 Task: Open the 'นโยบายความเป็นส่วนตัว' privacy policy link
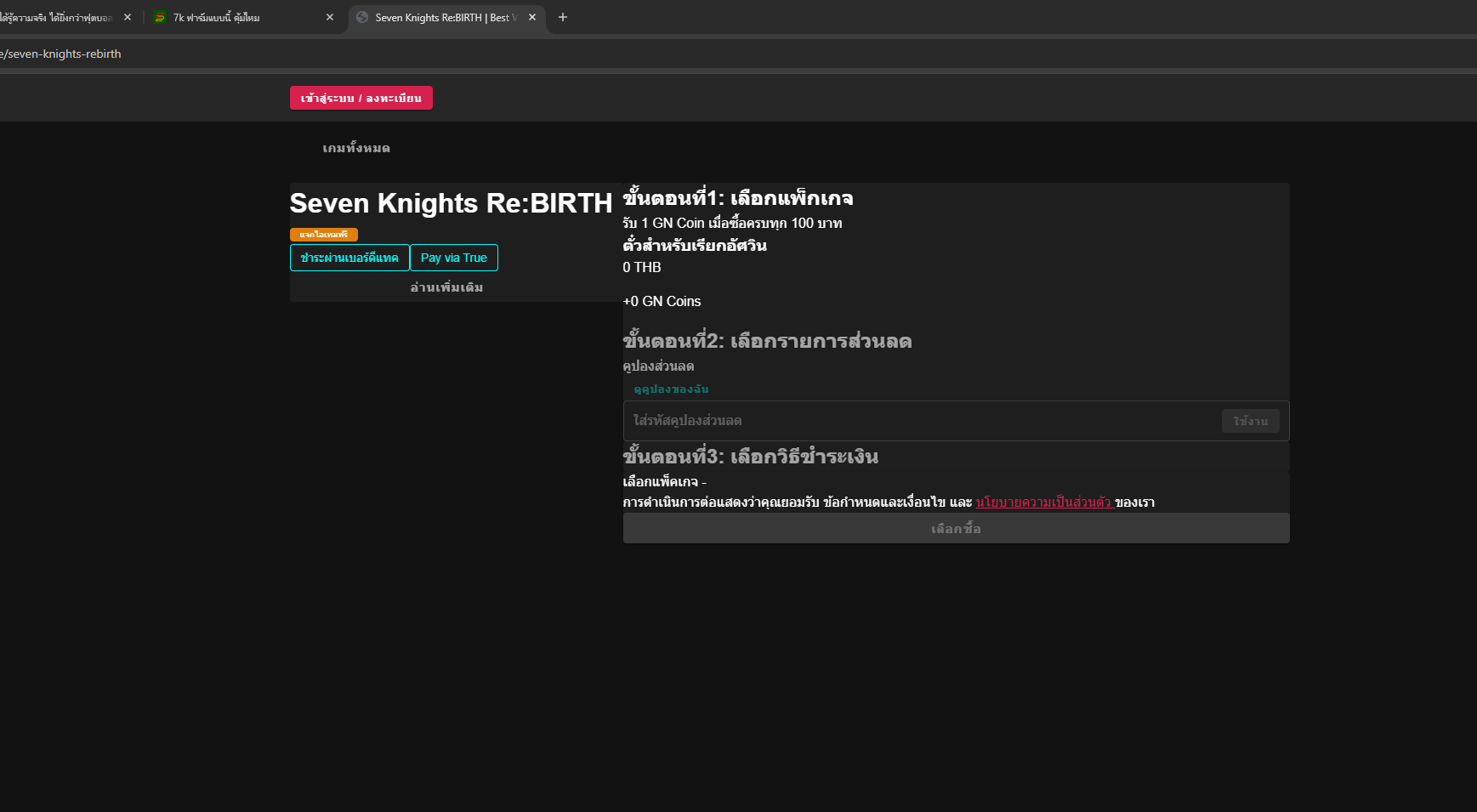tap(1042, 502)
